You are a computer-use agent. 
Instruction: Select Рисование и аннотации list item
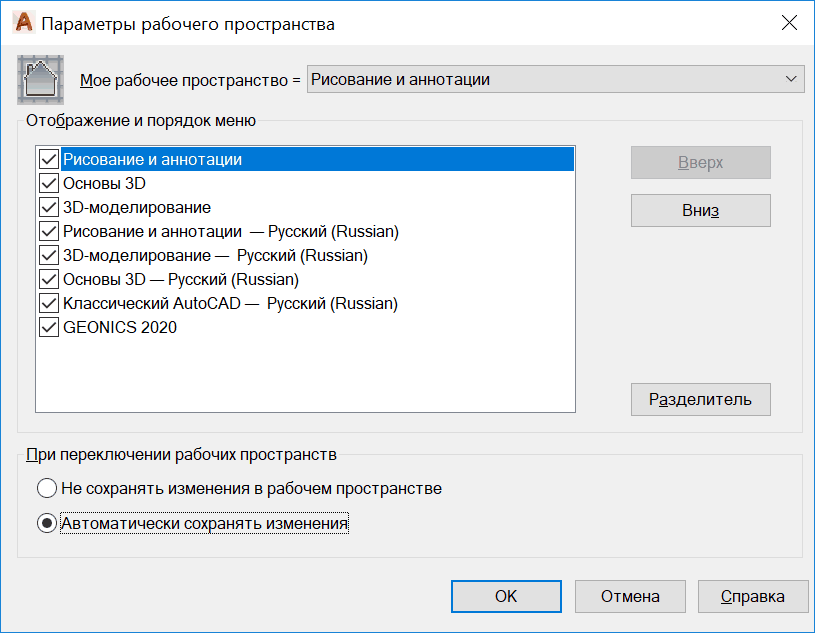[x=152, y=160]
